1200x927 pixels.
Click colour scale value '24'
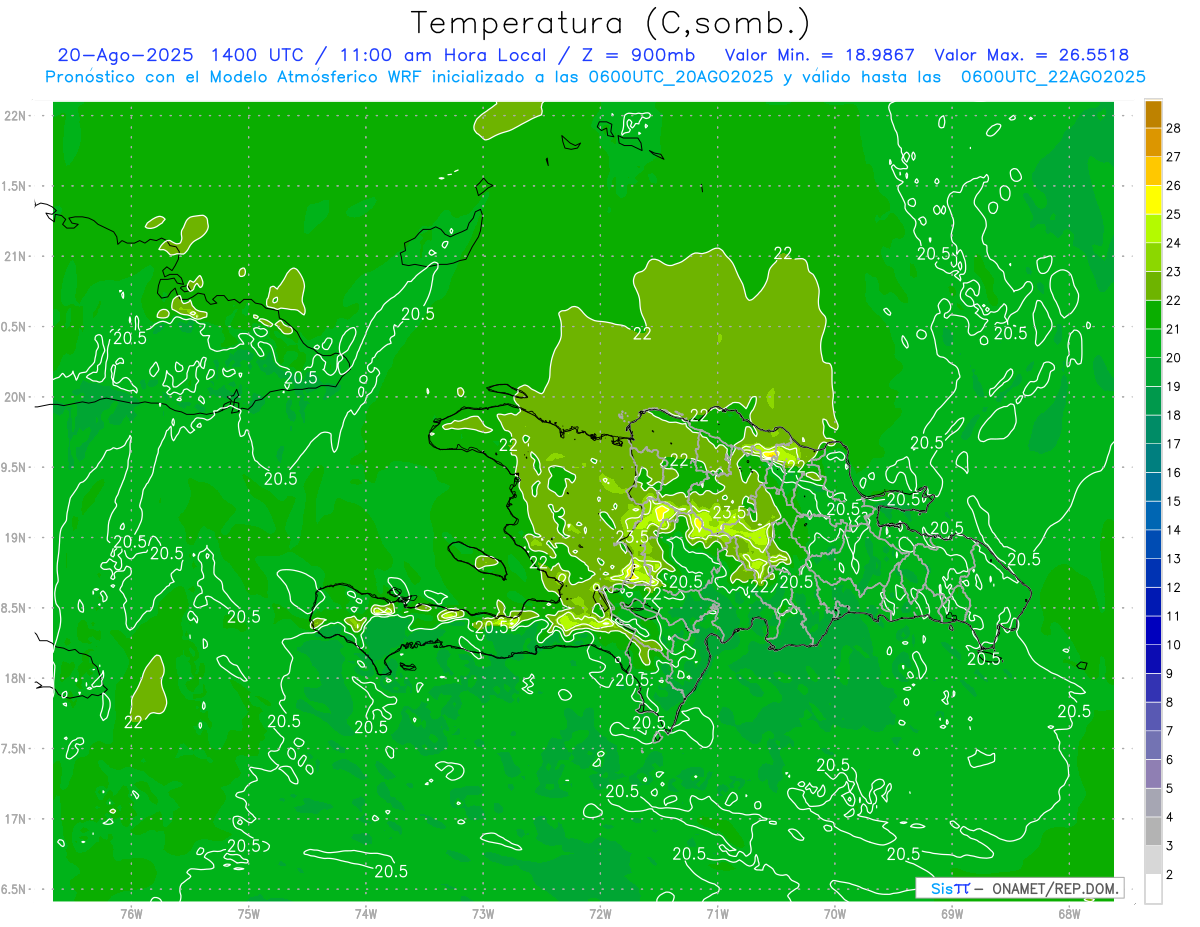1173,243
